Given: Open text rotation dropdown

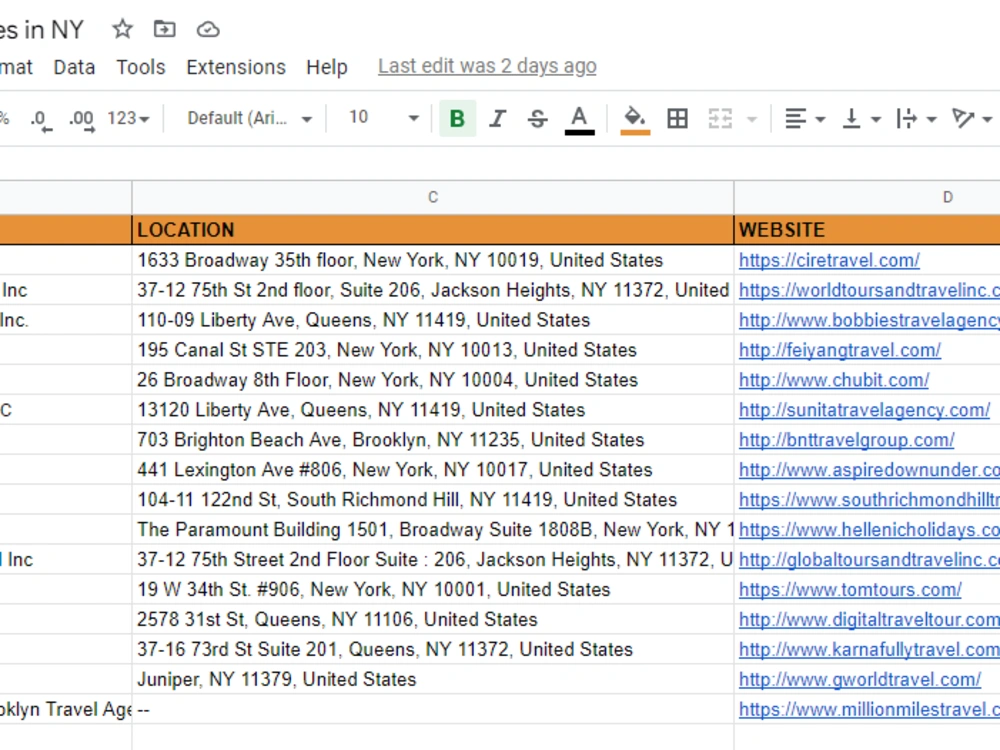Looking at the screenshot, I should (971, 119).
